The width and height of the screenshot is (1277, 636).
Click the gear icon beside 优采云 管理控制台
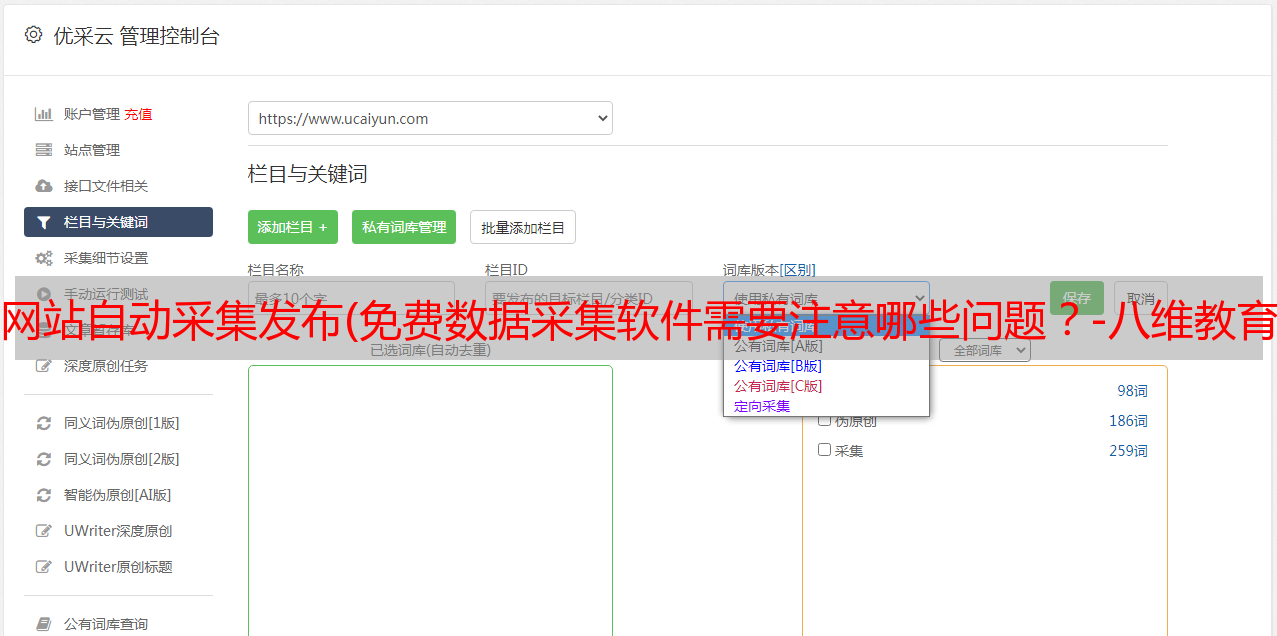[34, 35]
